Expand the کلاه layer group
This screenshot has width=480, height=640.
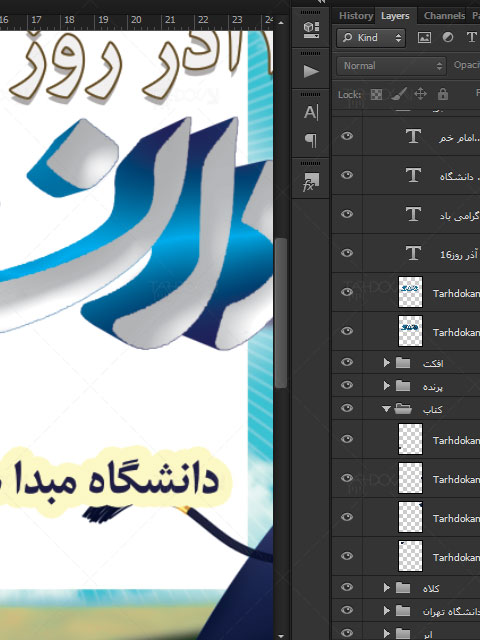(x=387, y=588)
